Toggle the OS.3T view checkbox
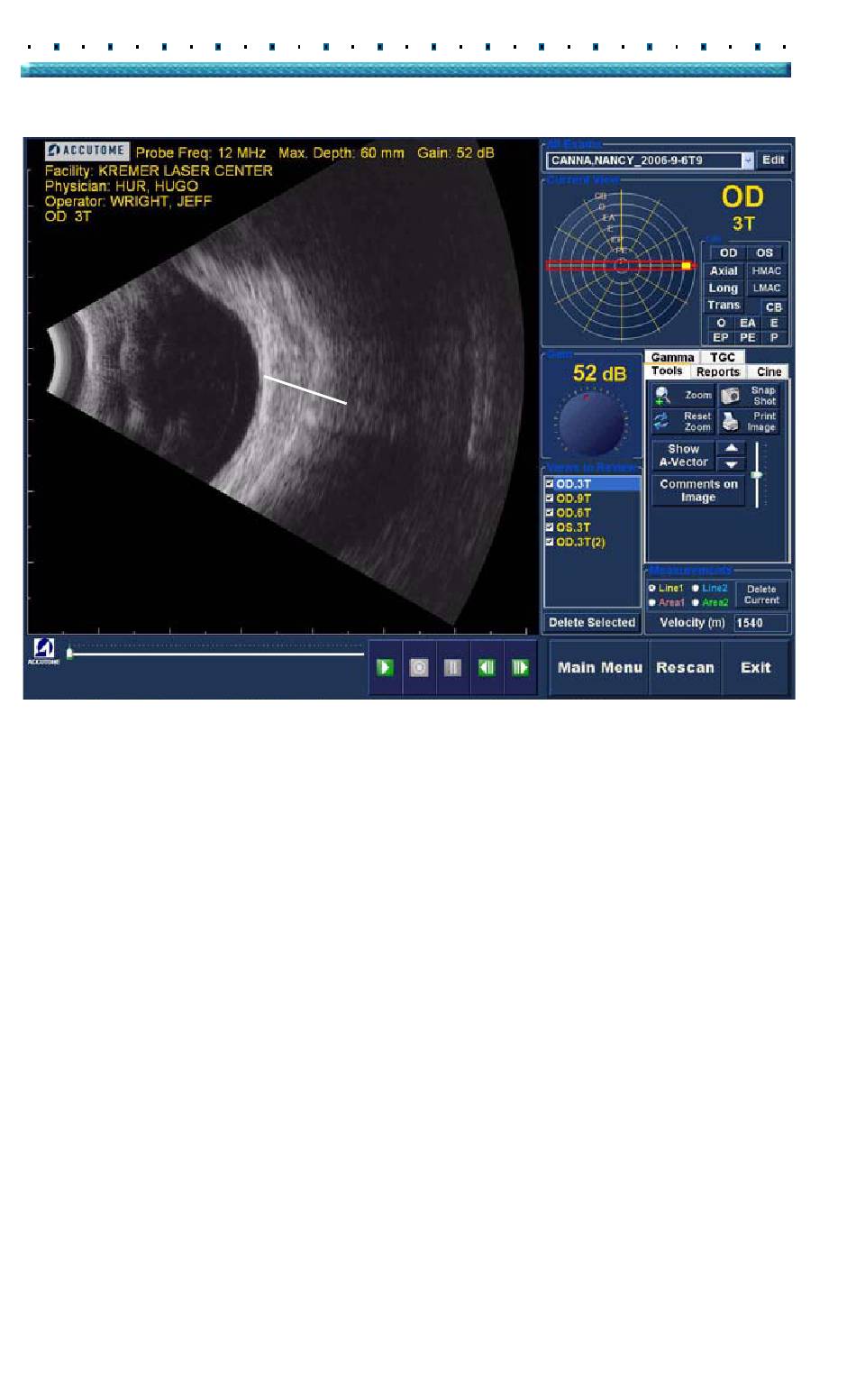 tap(550, 527)
